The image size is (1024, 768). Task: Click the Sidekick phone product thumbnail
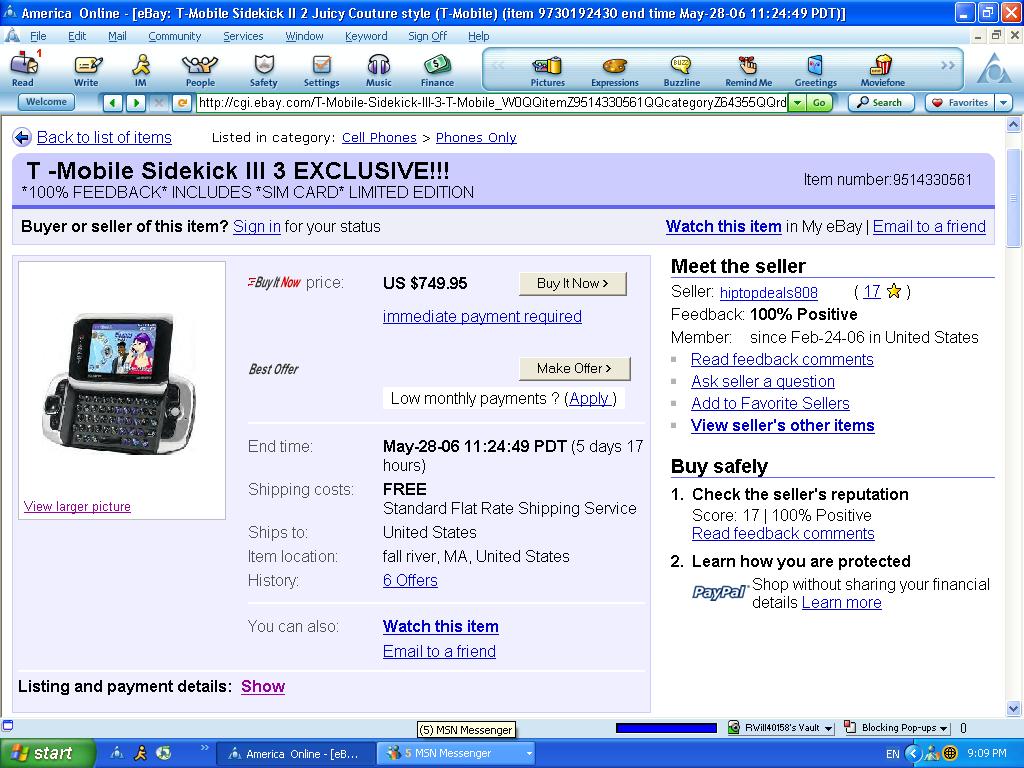118,383
